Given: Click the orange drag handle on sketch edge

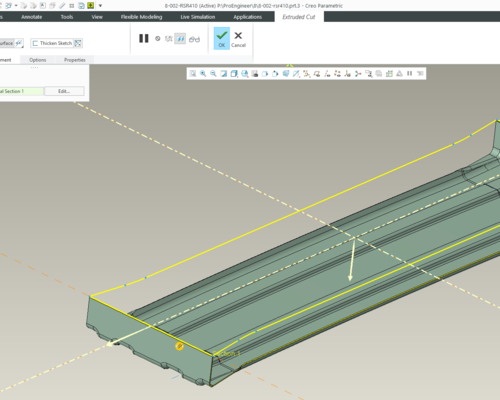Looking at the screenshot, I should coord(179,346).
